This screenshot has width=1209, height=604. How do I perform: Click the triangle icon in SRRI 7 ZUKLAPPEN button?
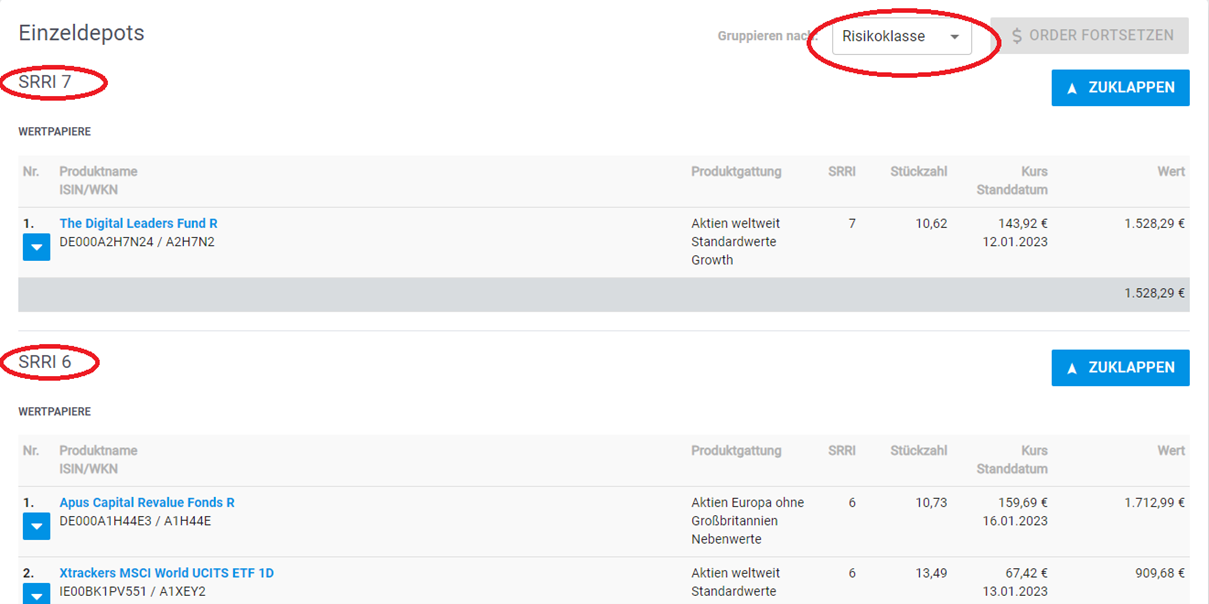[x=1072, y=88]
